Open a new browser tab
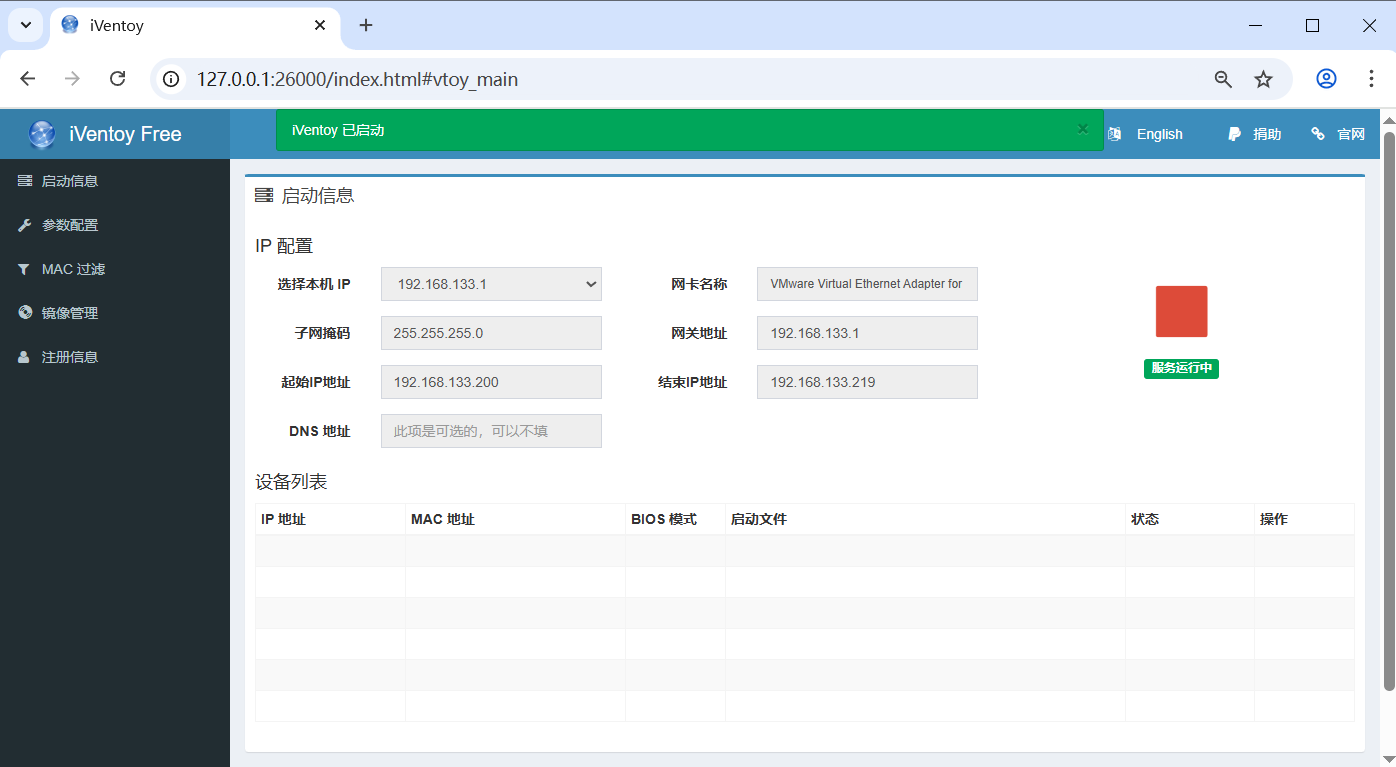This screenshot has height=767, width=1396. tap(366, 25)
